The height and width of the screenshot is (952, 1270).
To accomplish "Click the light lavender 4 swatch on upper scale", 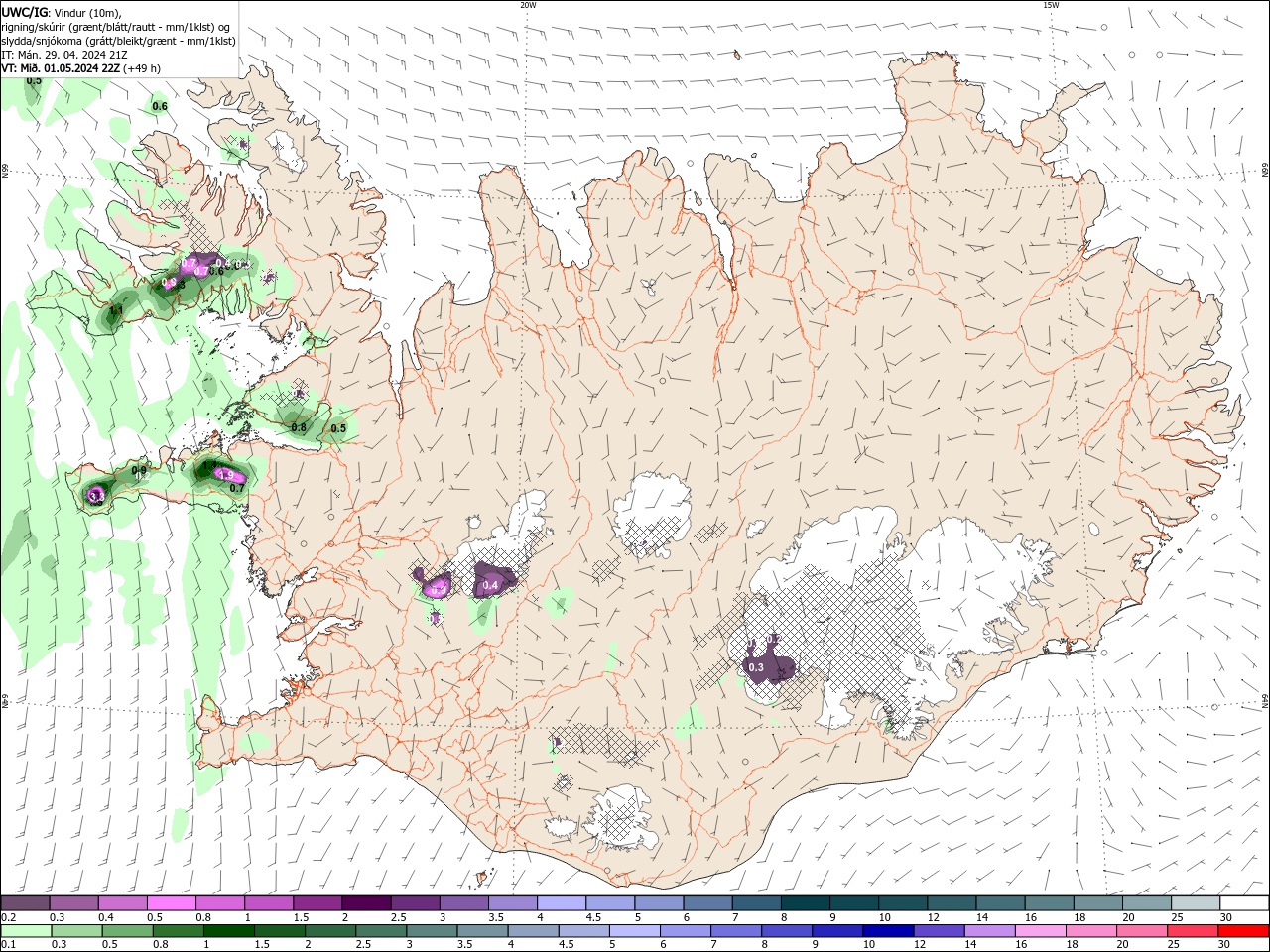I will [561, 903].
